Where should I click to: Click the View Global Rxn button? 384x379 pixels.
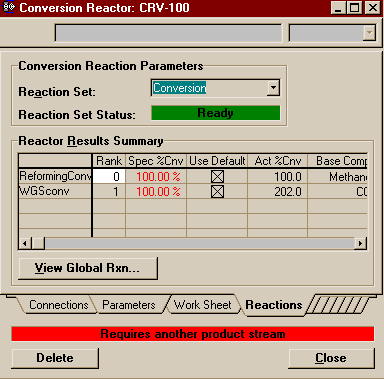point(88,268)
